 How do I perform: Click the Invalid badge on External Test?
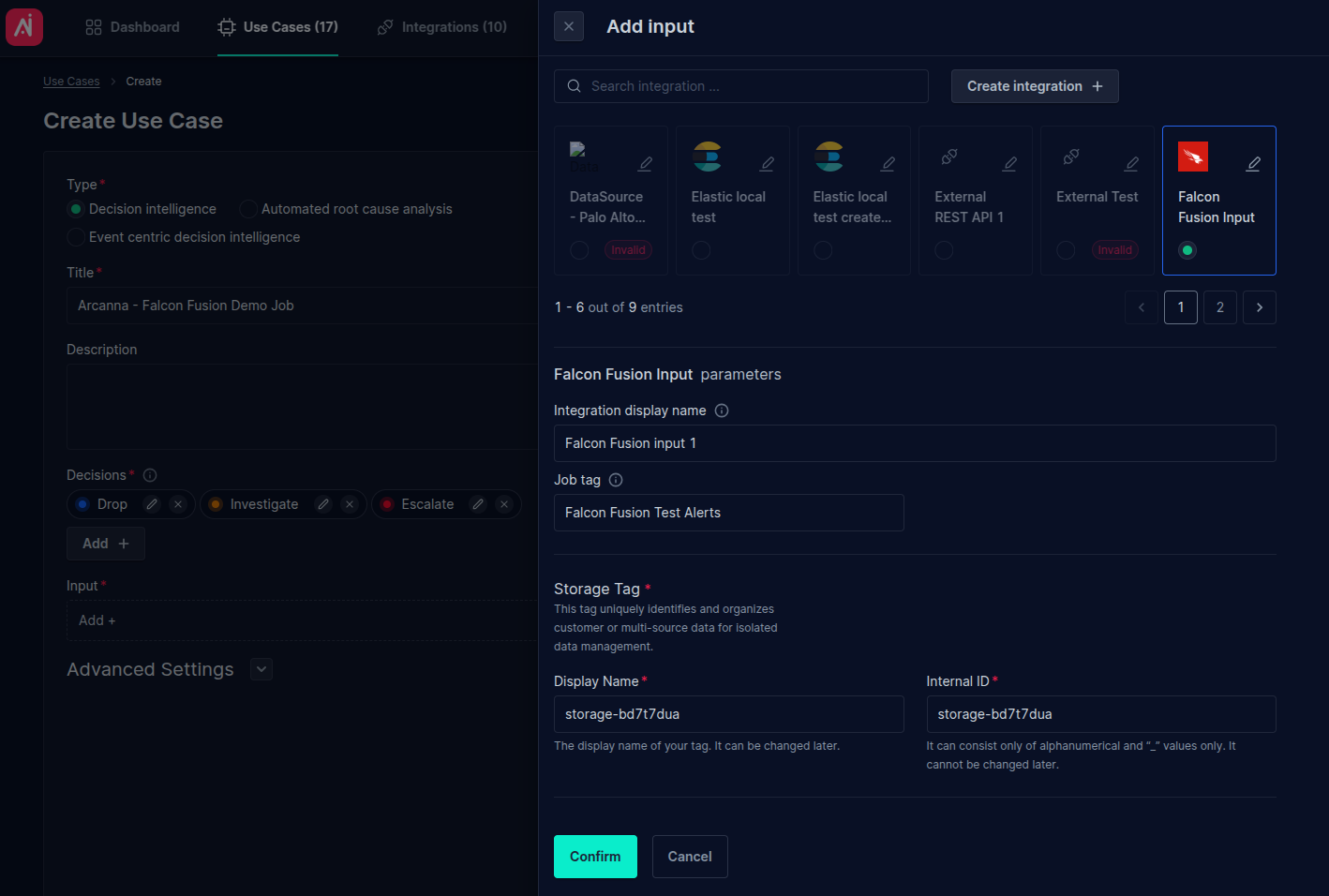tap(1114, 250)
